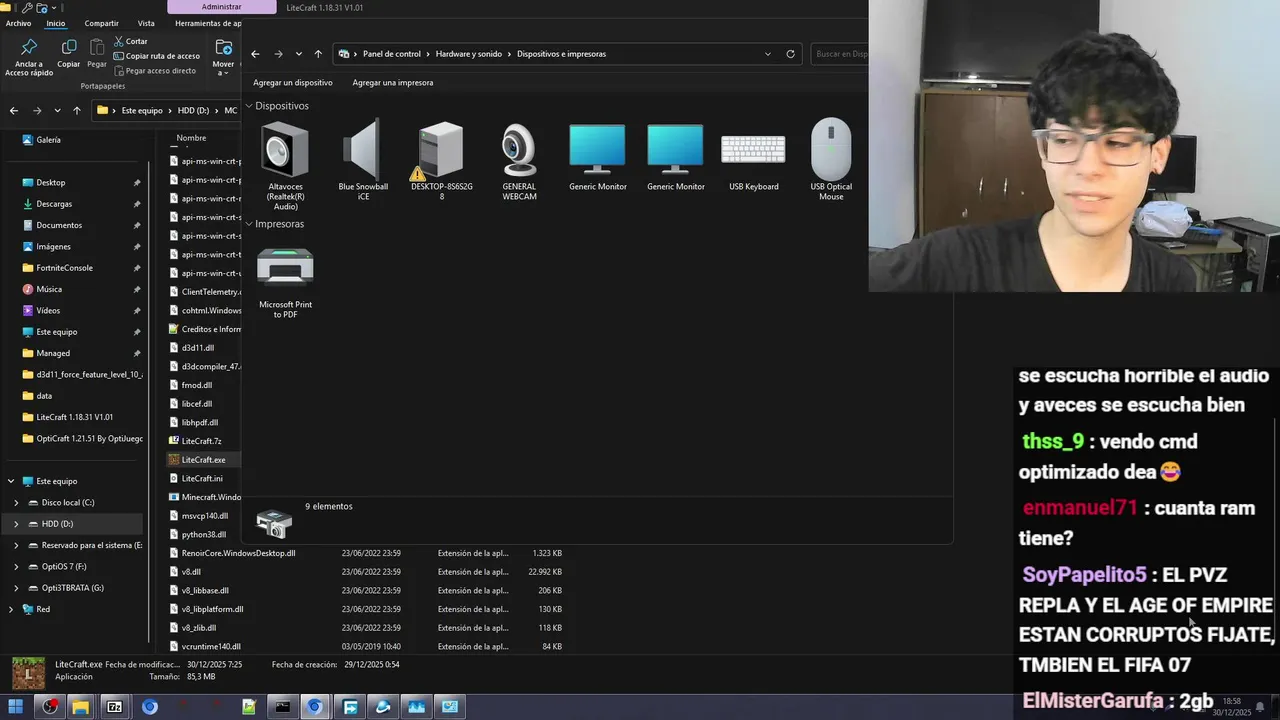This screenshot has width=1280, height=720.
Task: Select the python38.dll file
Action: [204, 535]
